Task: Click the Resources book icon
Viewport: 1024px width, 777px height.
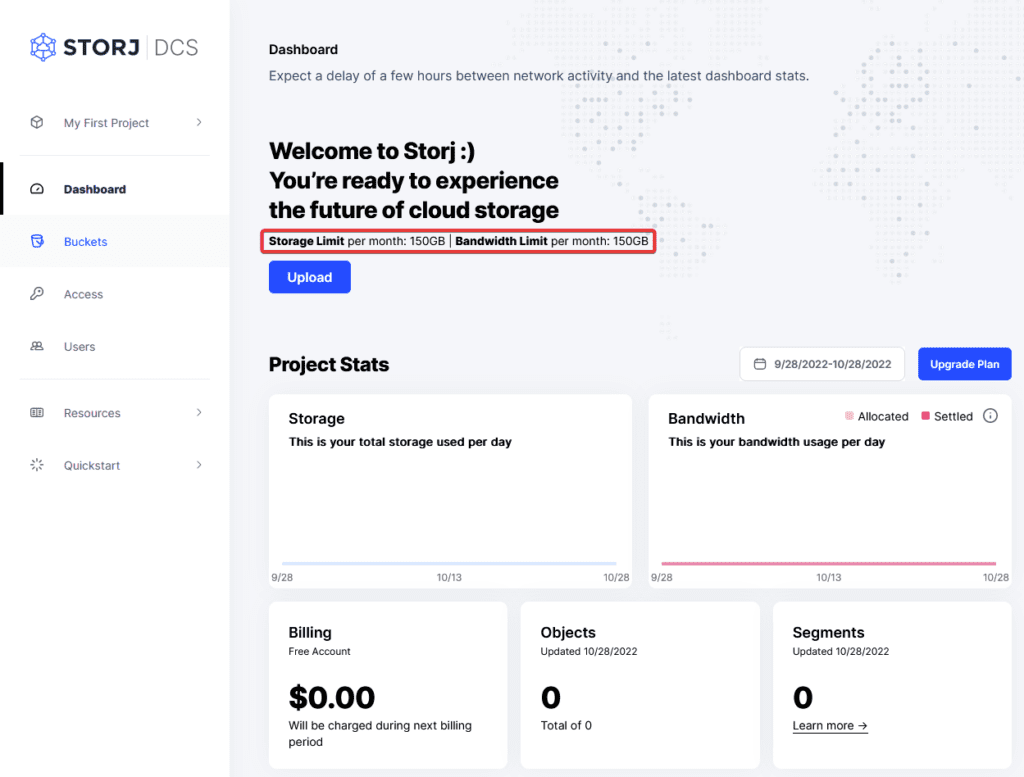Action: click(x=37, y=413)
